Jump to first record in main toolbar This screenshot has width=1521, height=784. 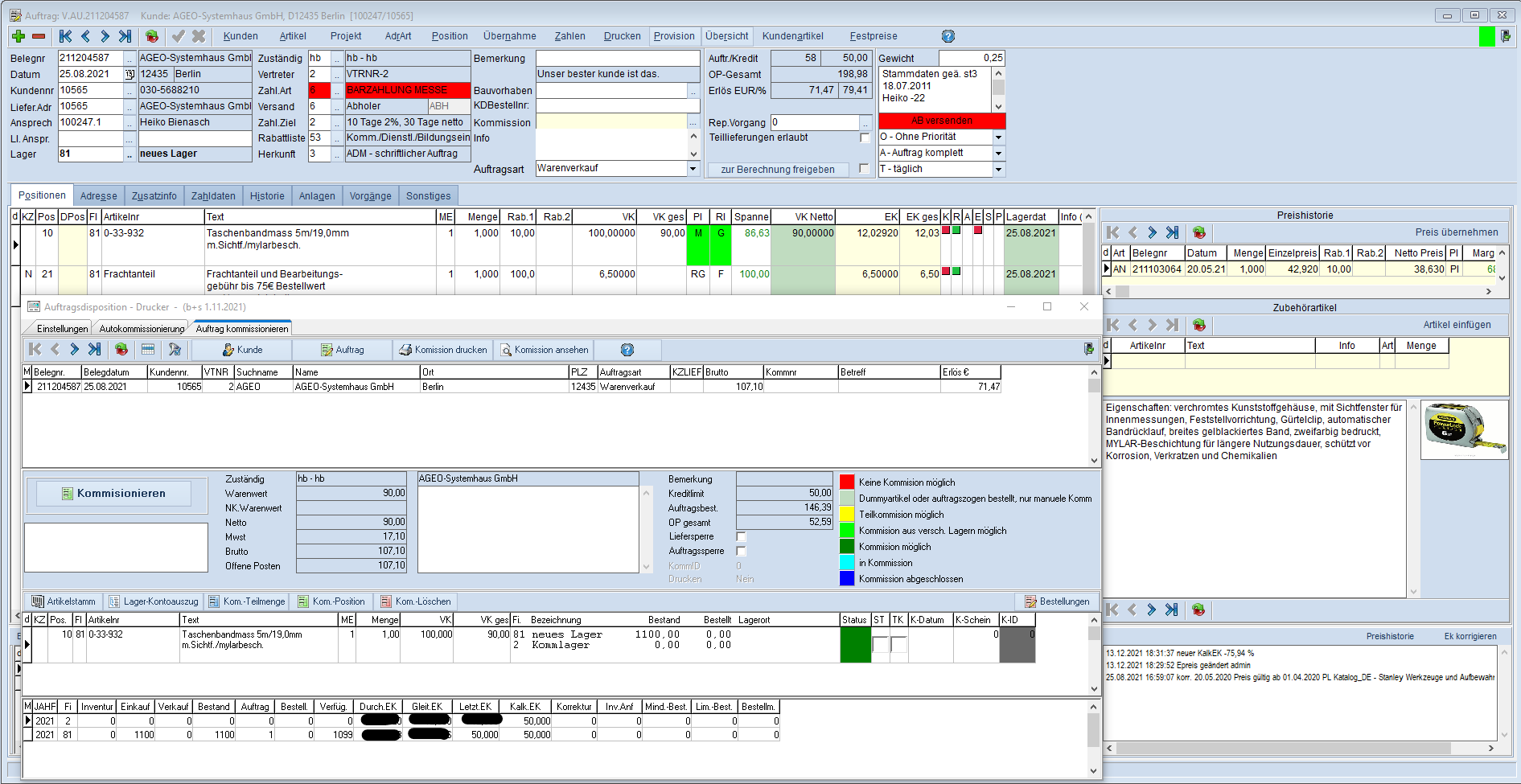(66, 36)
